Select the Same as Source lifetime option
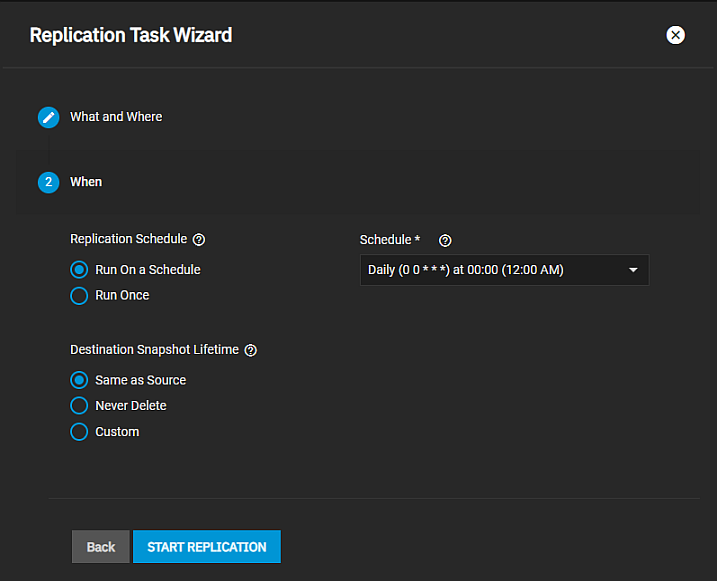The height and width of the screenshot is (581, 717). coord(79,380)
